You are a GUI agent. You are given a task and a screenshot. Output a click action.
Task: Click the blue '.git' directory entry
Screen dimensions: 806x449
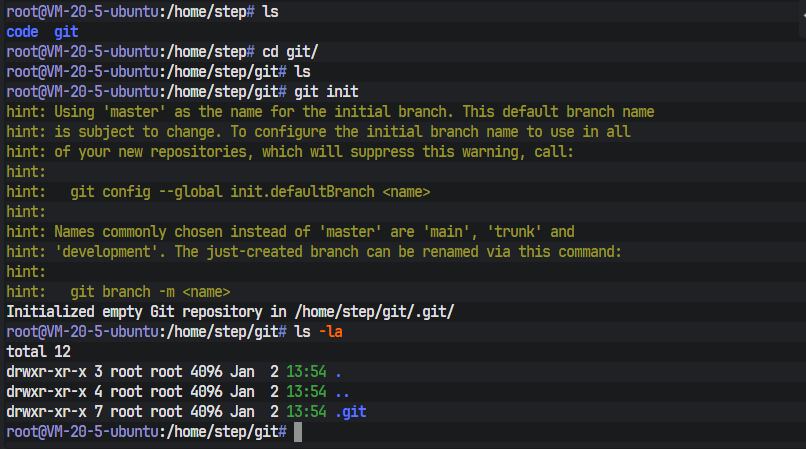coord(351,412)
